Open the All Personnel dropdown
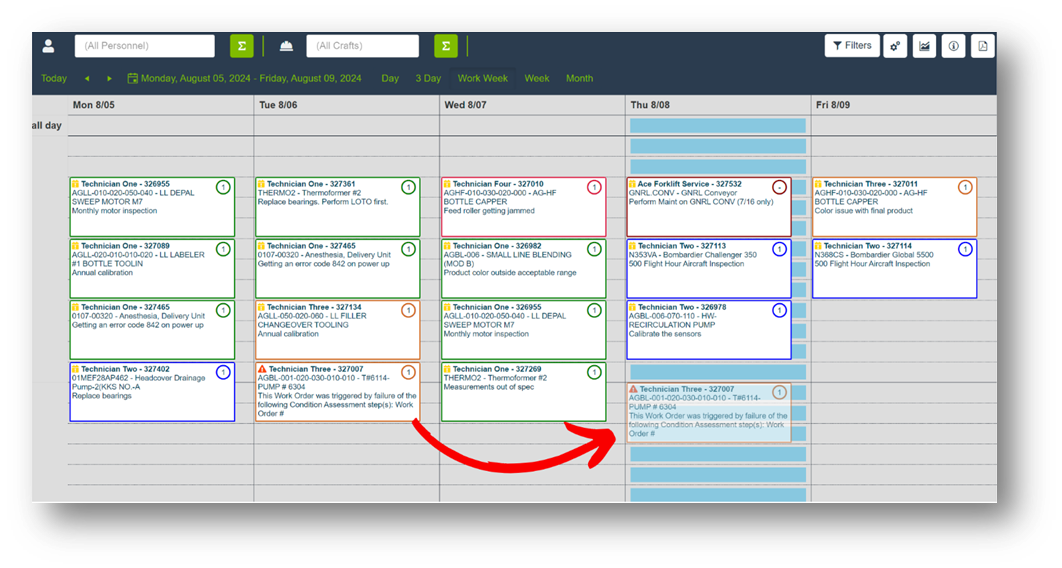Image resolution: width=1062 pixels, height=568 pixels. coord(144,46)
